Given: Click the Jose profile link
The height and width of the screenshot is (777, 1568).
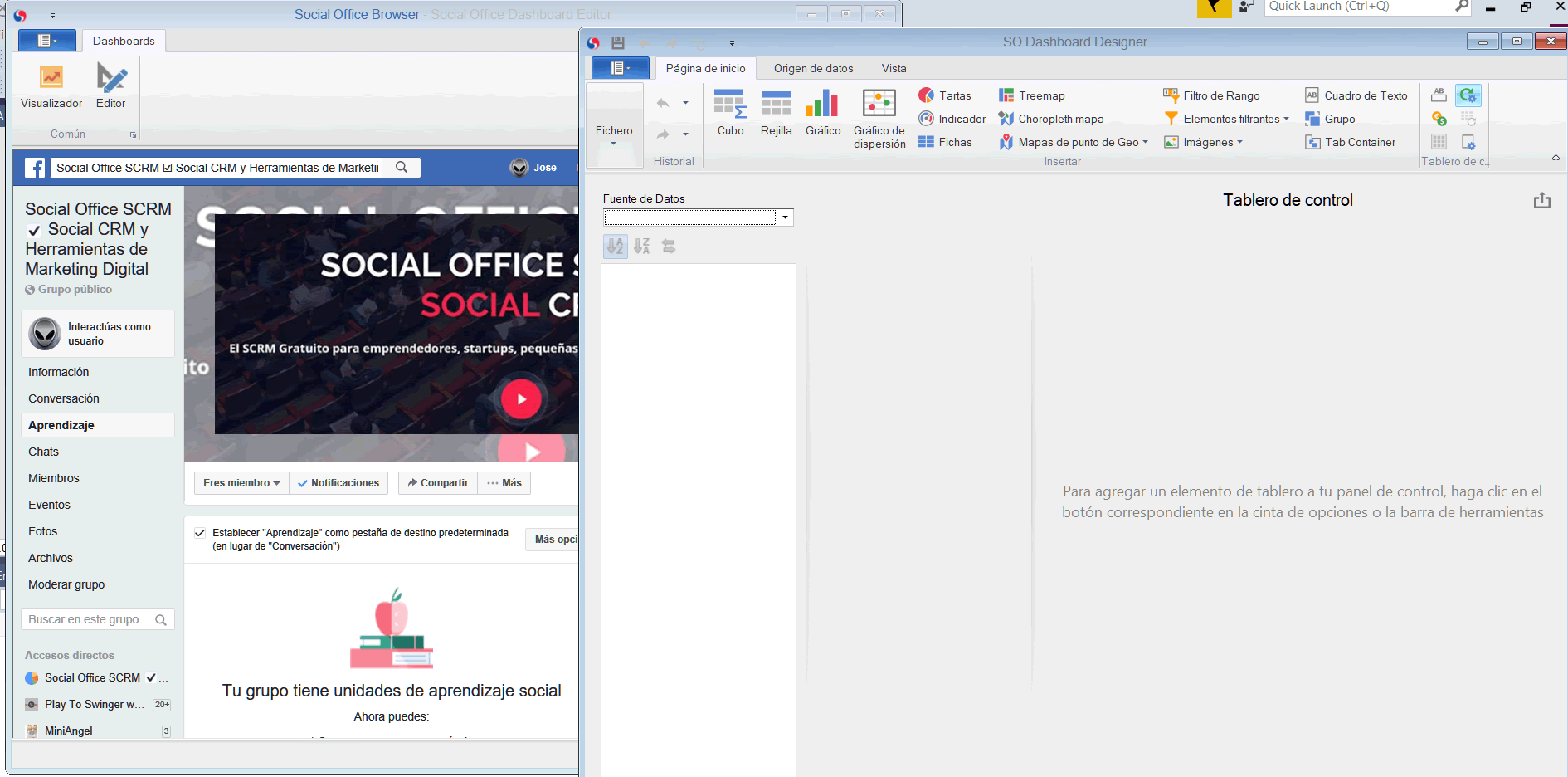Looking at the screenshot, I should coord(533,168).
